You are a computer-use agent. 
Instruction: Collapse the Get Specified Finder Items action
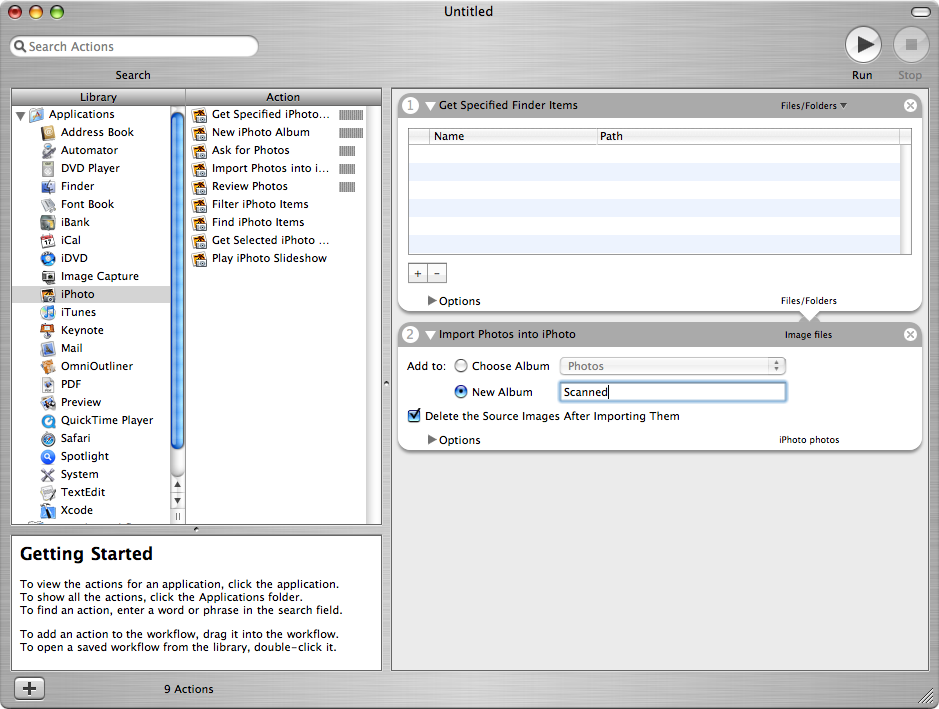(430, 106)
